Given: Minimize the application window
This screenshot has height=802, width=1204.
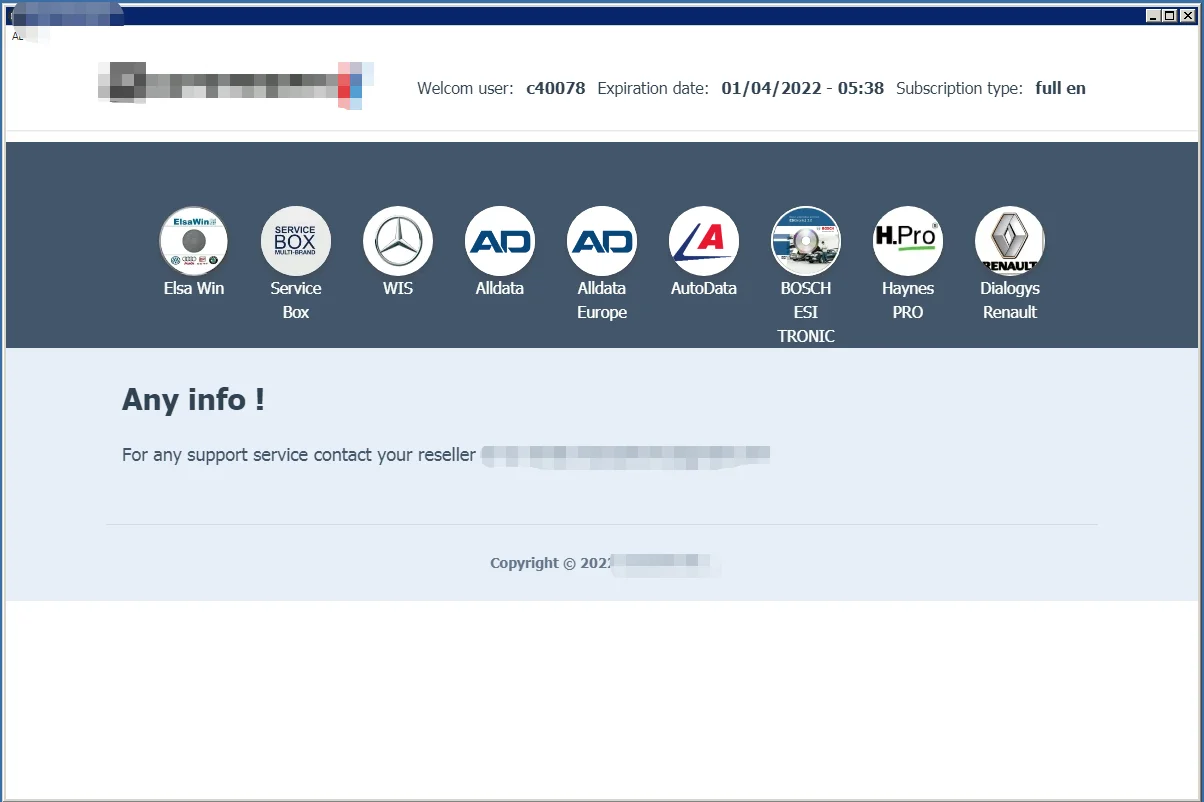Looking at the screenshot, I should tap(1153, 15).
